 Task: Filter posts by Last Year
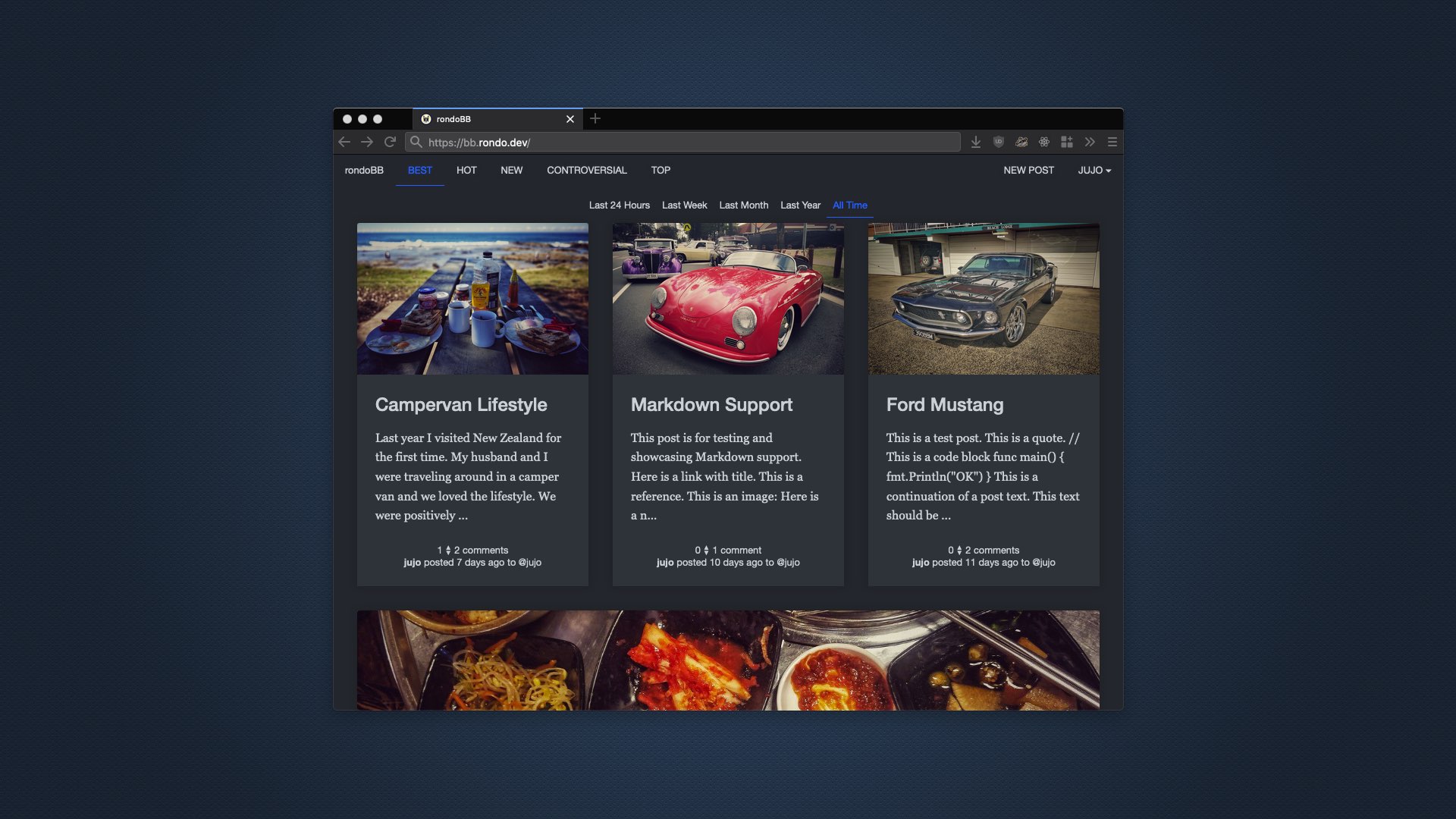click(800, 205)
